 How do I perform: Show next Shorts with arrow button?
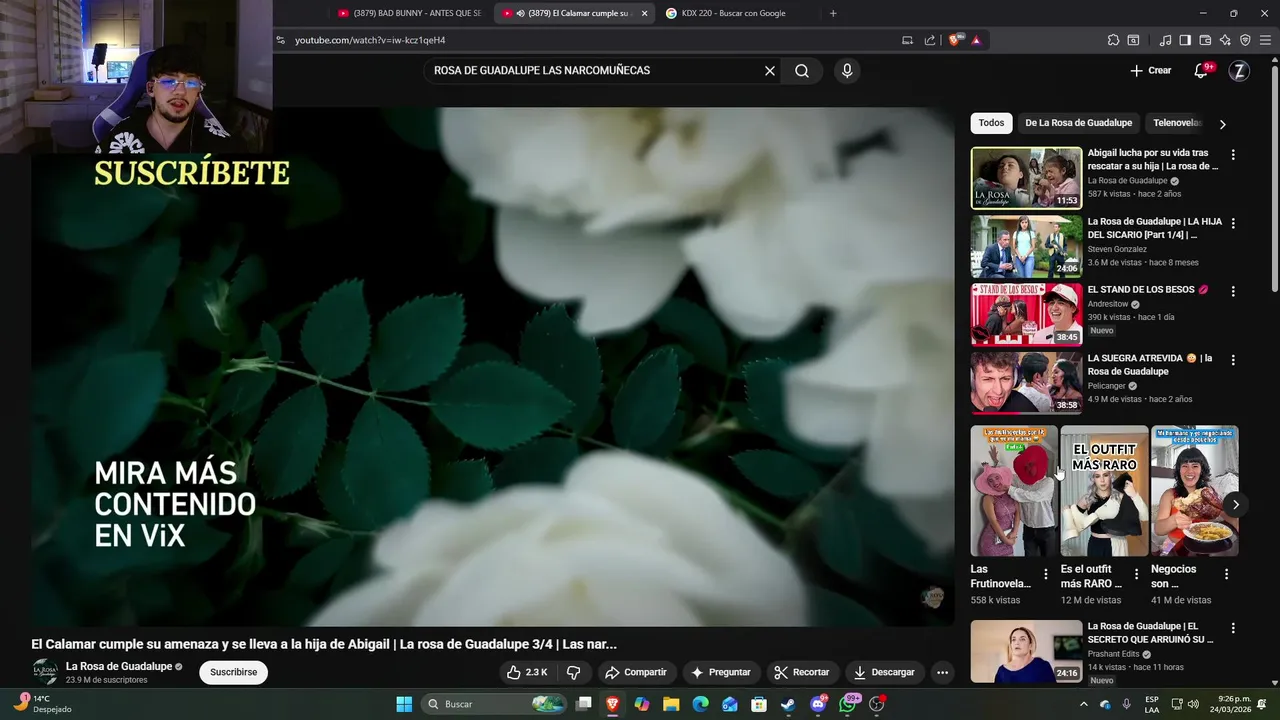click(x=1235, y=504)
